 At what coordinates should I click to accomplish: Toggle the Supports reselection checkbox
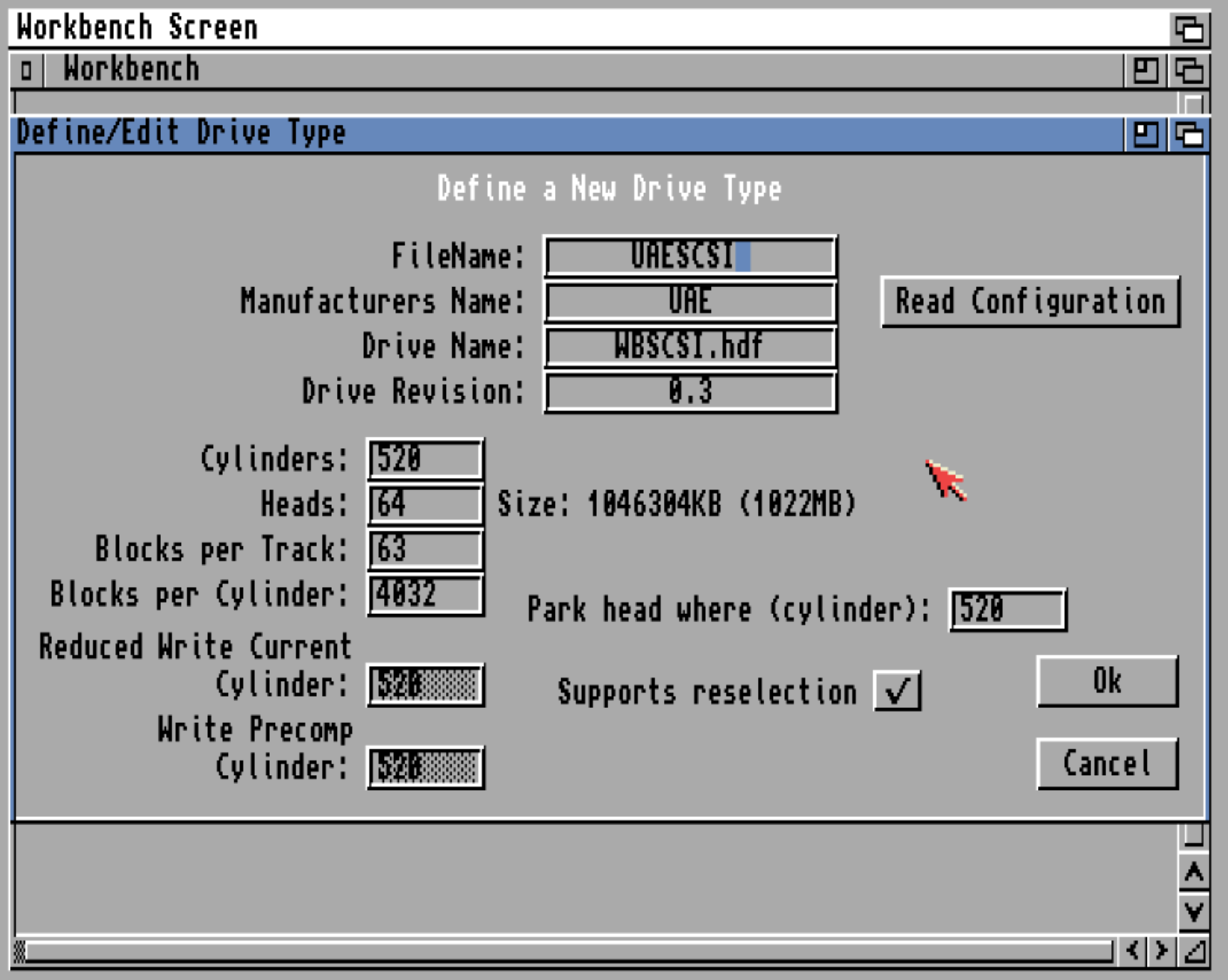(x=897, y=691)
